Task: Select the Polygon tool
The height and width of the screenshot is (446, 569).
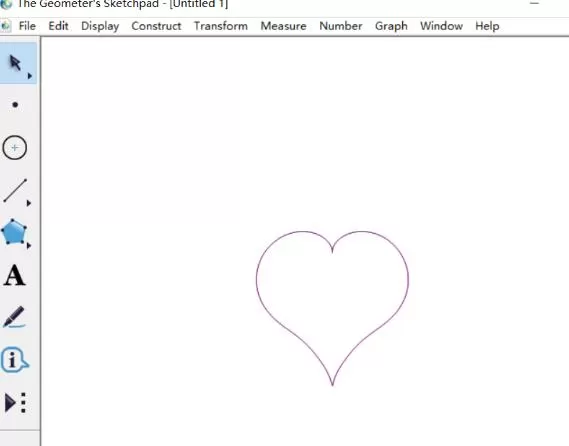Action: tap(14, 232)
